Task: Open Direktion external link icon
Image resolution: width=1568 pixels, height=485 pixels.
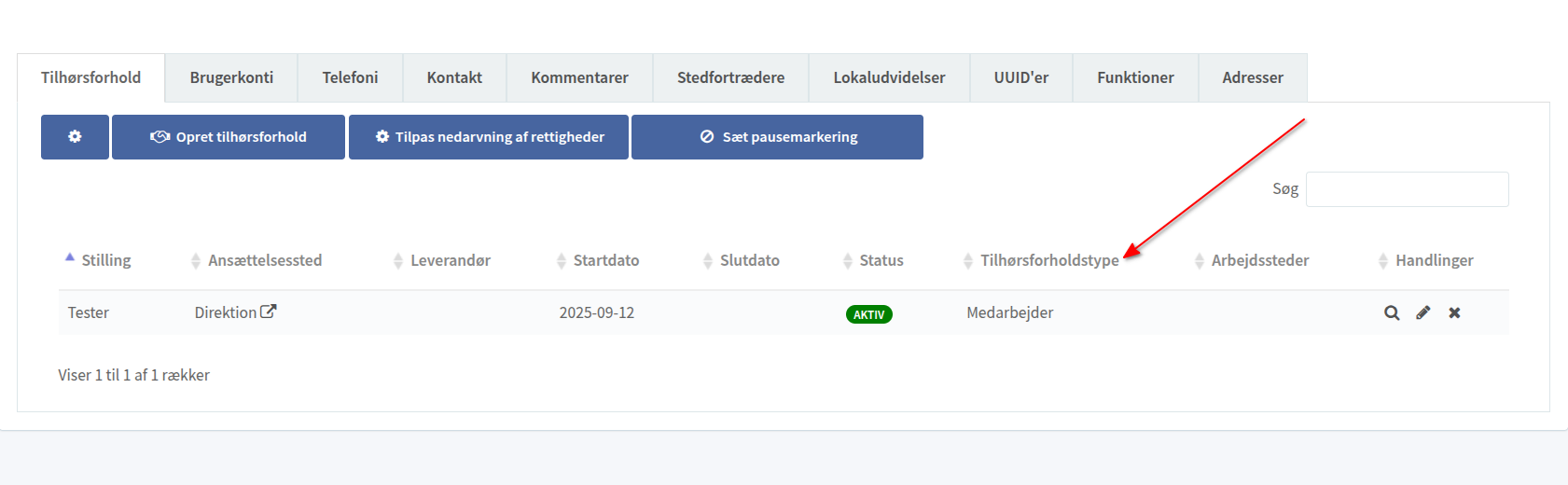Action: point(268,312)
